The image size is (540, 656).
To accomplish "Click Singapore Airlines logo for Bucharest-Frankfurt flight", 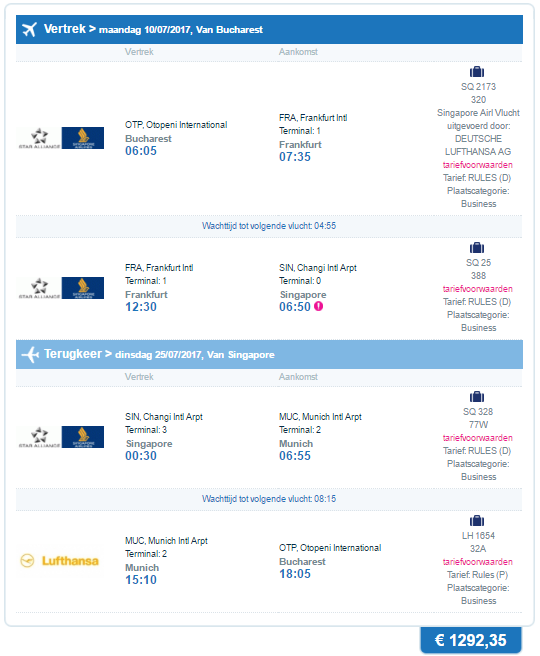I will 83,138.
